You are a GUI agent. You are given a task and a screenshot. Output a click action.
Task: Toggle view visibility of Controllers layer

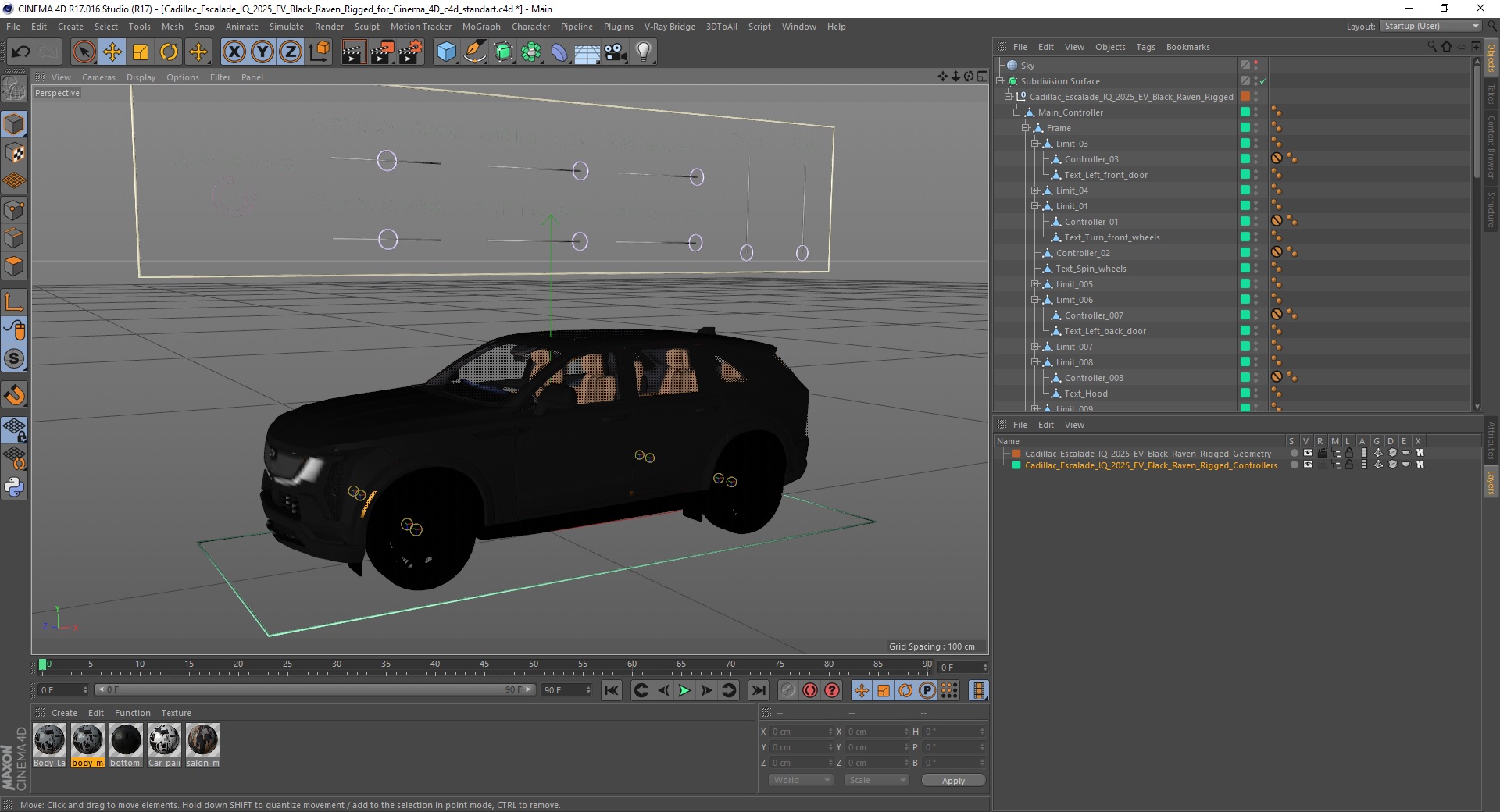(x=1308, y=465)
